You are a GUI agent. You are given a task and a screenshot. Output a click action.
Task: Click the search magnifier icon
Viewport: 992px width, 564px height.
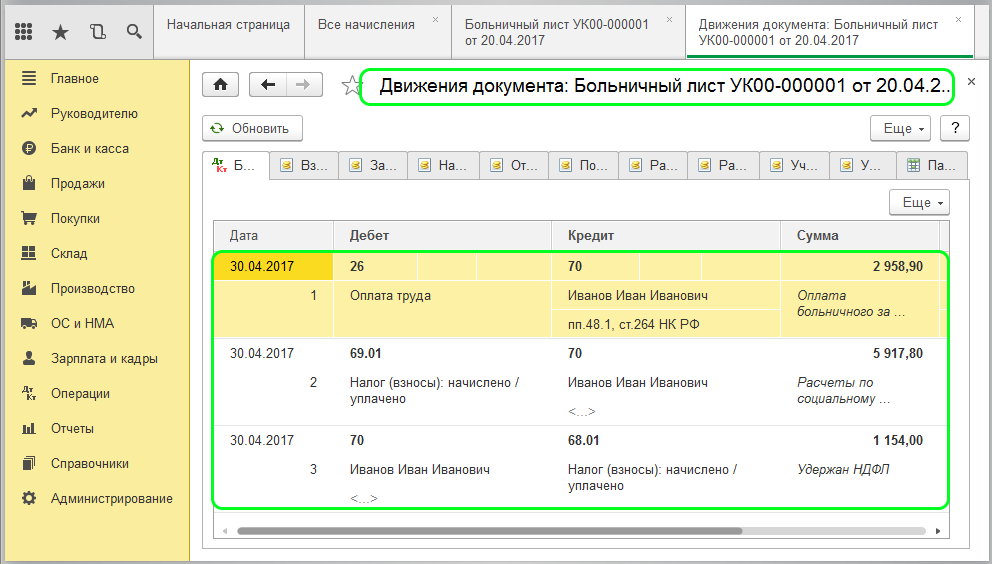(133, 32)
